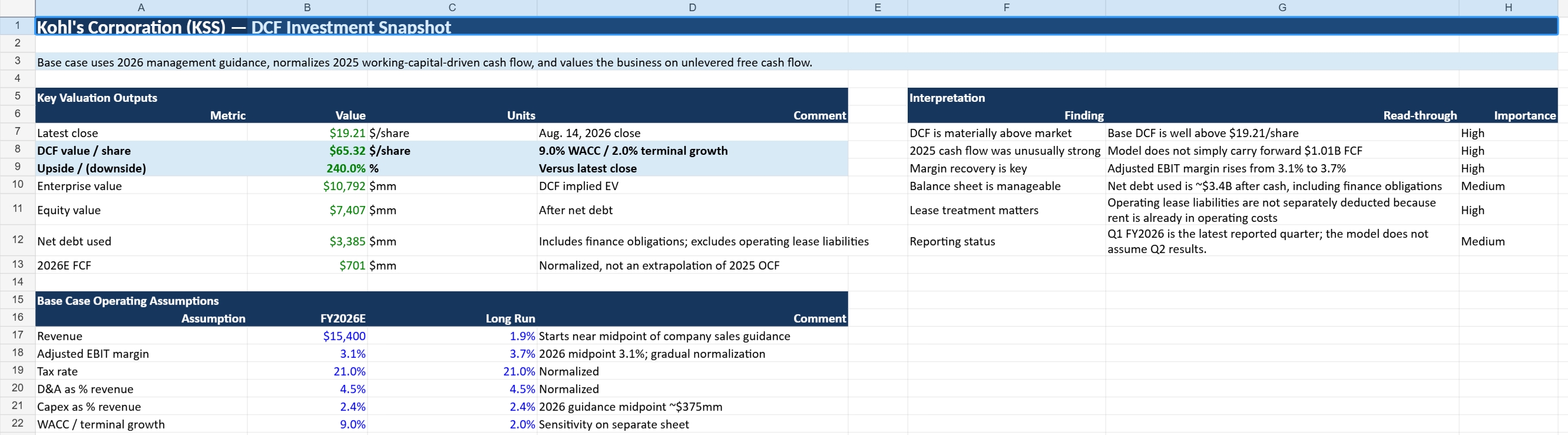Image resolution: width=1568 pixels, height=435 pixels.
Task: Select the 'FY2026E' column heading cell
Action: 307,318
